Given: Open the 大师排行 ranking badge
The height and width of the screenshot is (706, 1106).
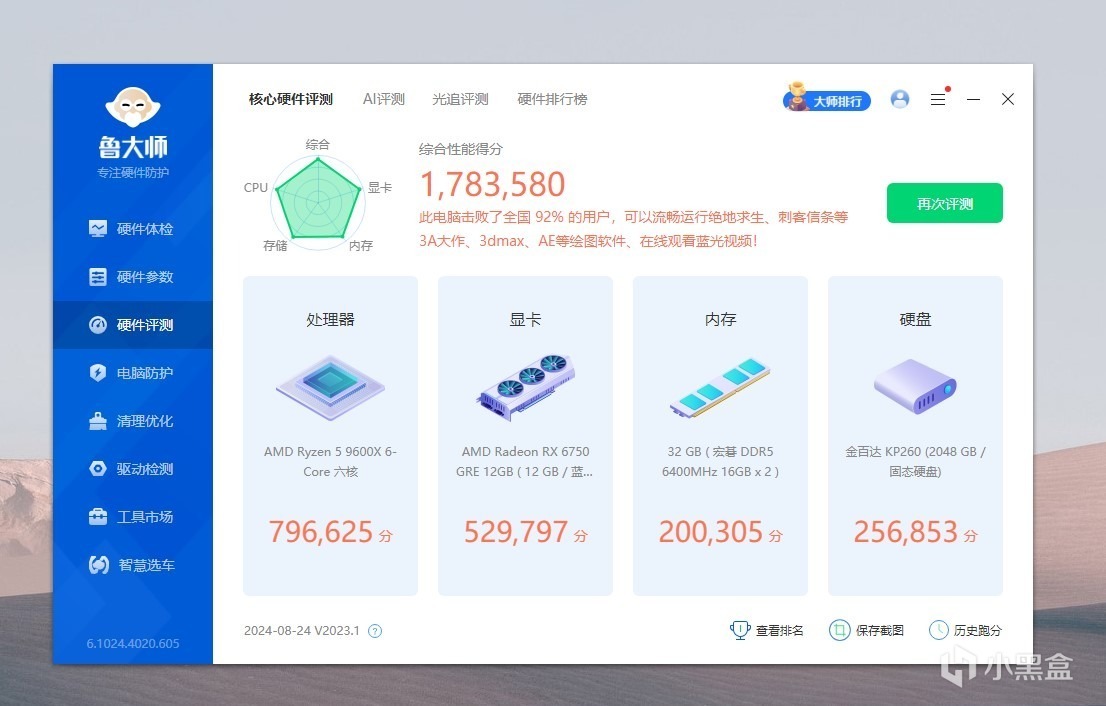Looking at the screenshot, I should pos(827,99).
